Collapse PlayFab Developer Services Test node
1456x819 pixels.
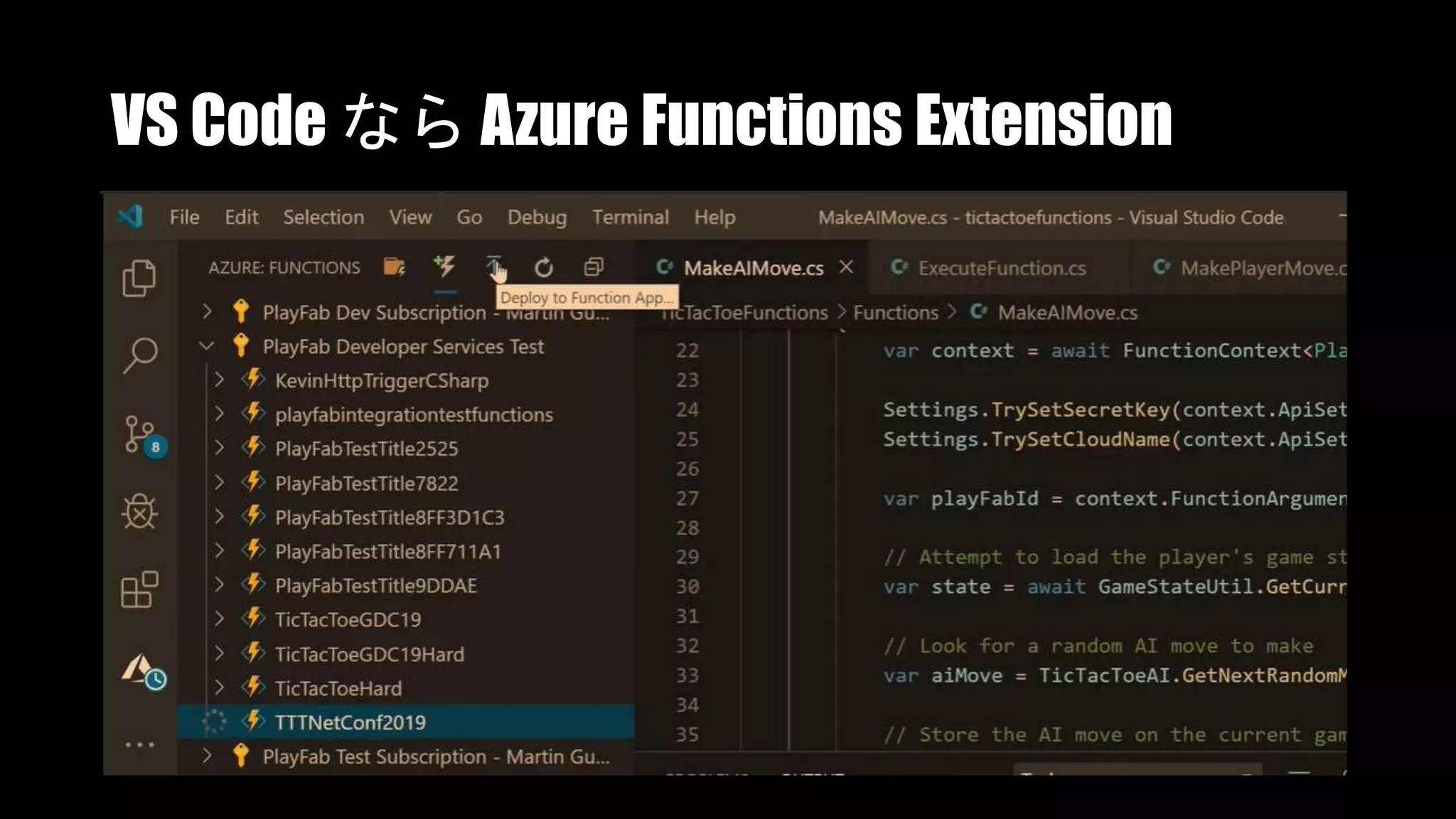(207, 346)
